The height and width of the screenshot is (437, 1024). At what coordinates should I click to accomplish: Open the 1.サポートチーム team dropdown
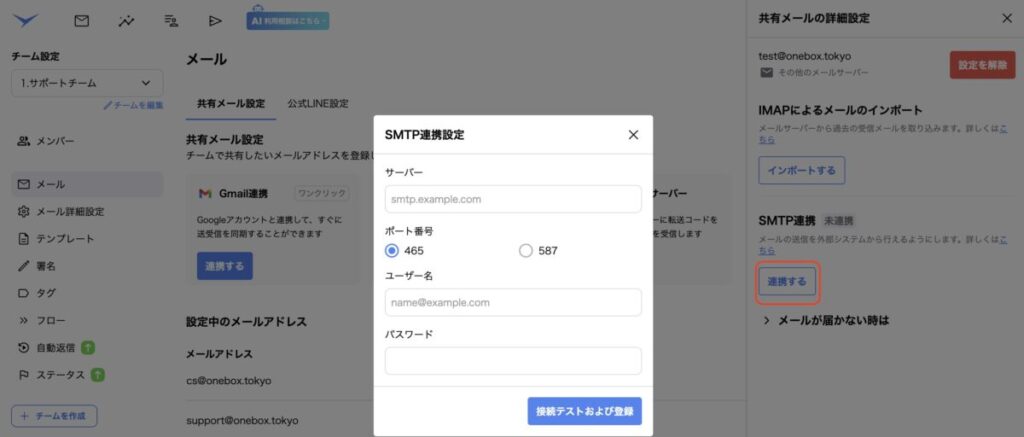tap(86, 84)
